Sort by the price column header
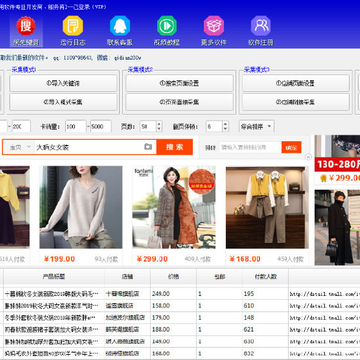The width and height of the screenshot is (360, 360). [173, 276]
